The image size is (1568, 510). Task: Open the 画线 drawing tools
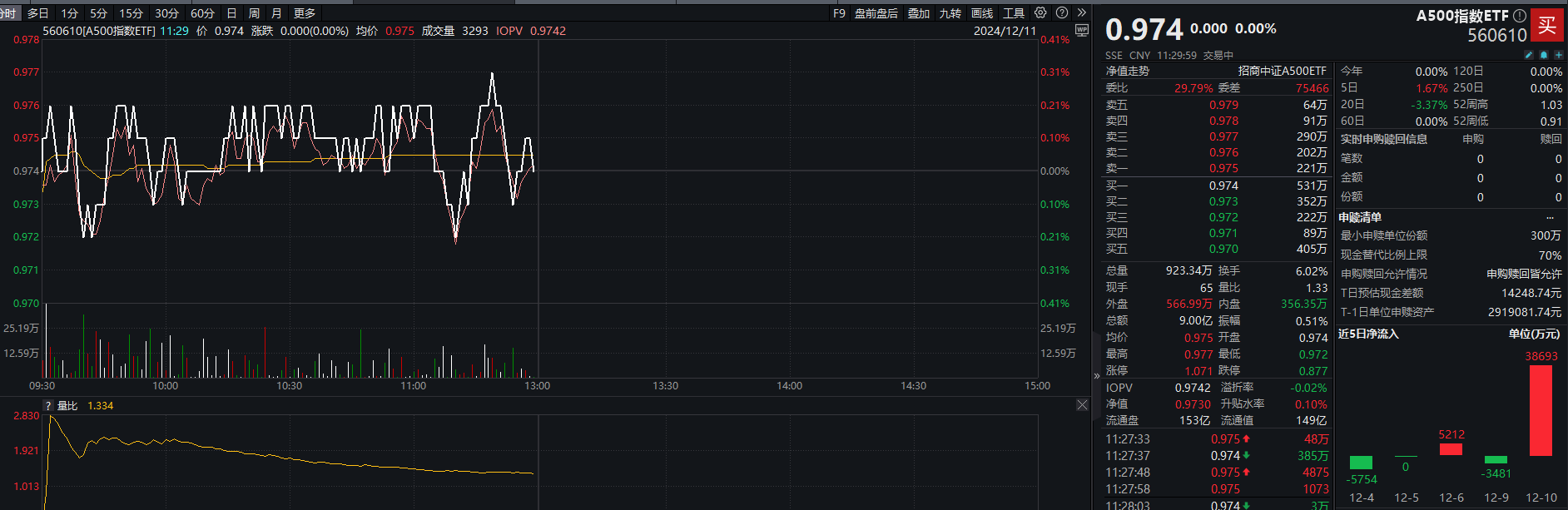982,13
